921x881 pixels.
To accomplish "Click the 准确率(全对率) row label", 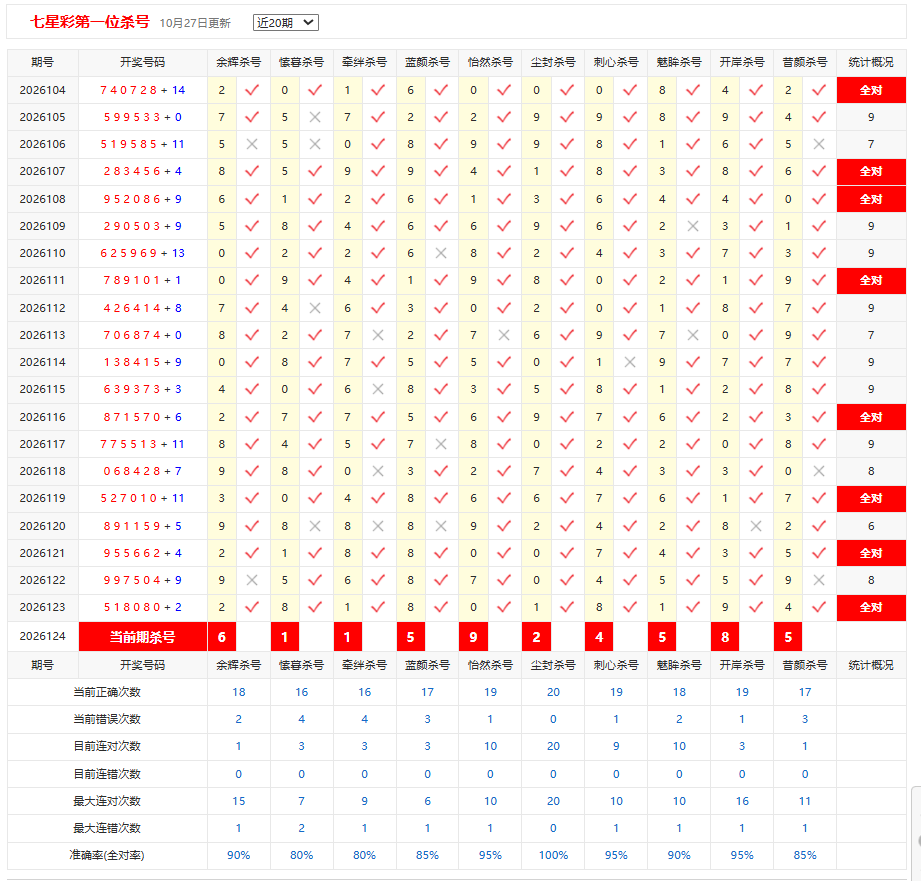I will (x=107, y=855).
